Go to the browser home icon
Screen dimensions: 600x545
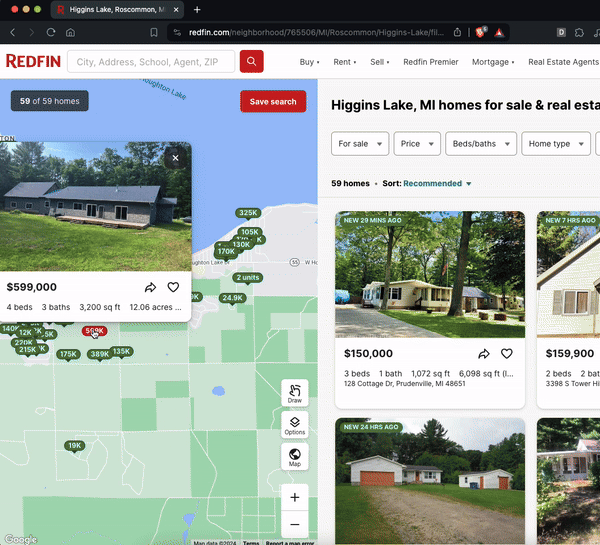click(70, 33)
